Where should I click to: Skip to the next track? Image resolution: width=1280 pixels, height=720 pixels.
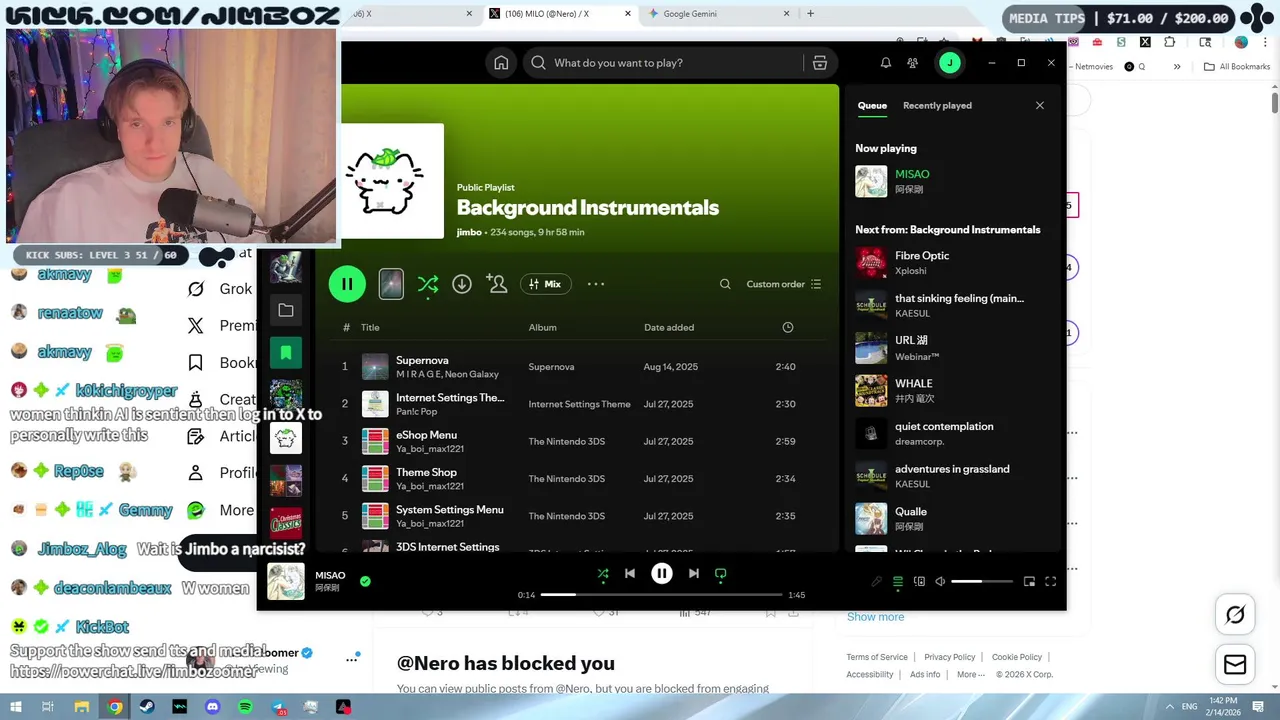pos(693,574)
